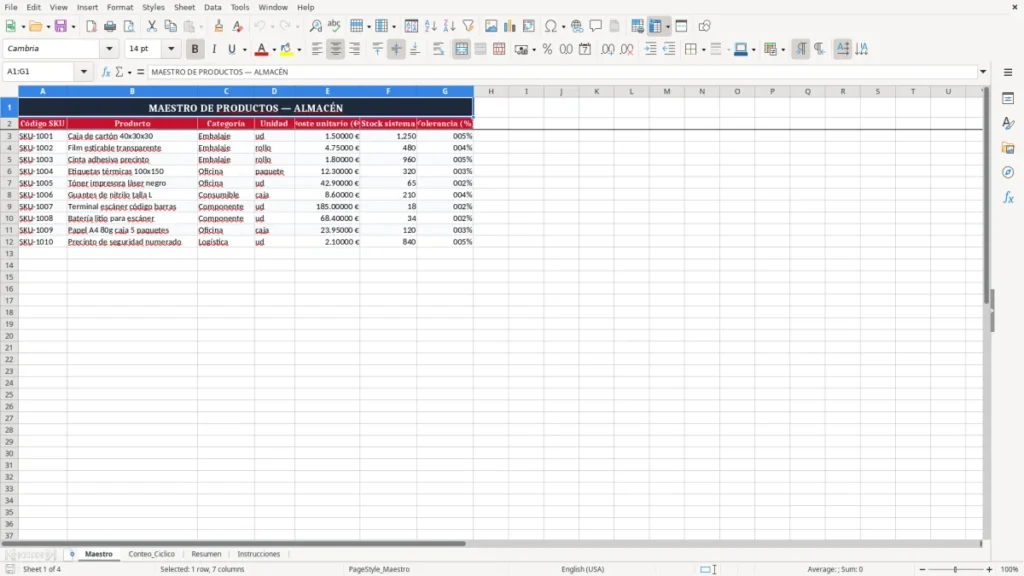Apply the yellow background color swatch
The image size is (1024, 576).
(286, 49)
